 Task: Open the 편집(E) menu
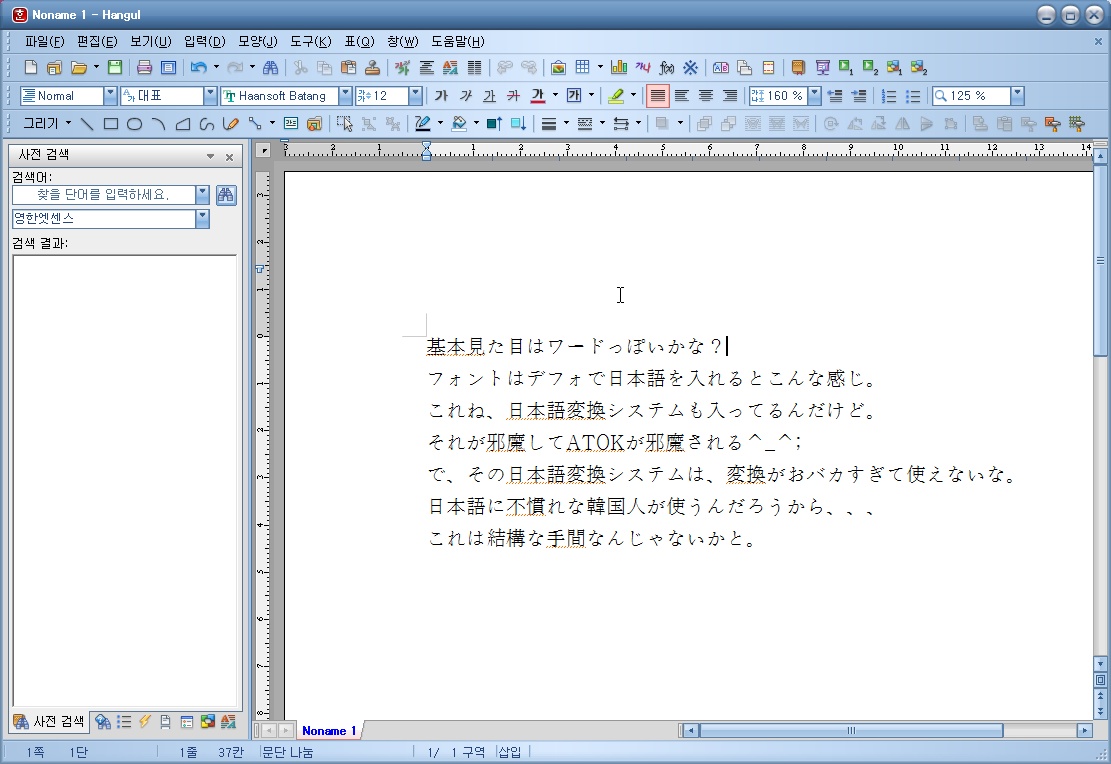click(97, 42)
